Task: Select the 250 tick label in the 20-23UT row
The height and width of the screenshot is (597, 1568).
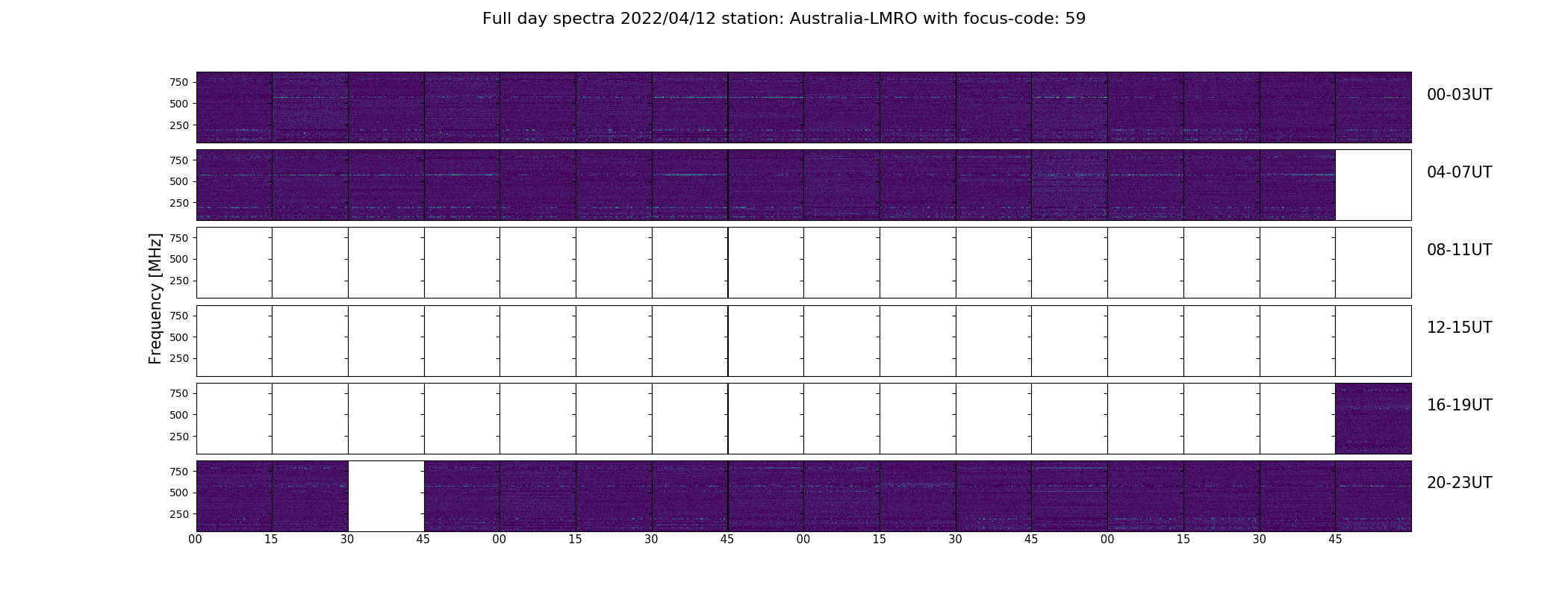Action: coord(179,514)
